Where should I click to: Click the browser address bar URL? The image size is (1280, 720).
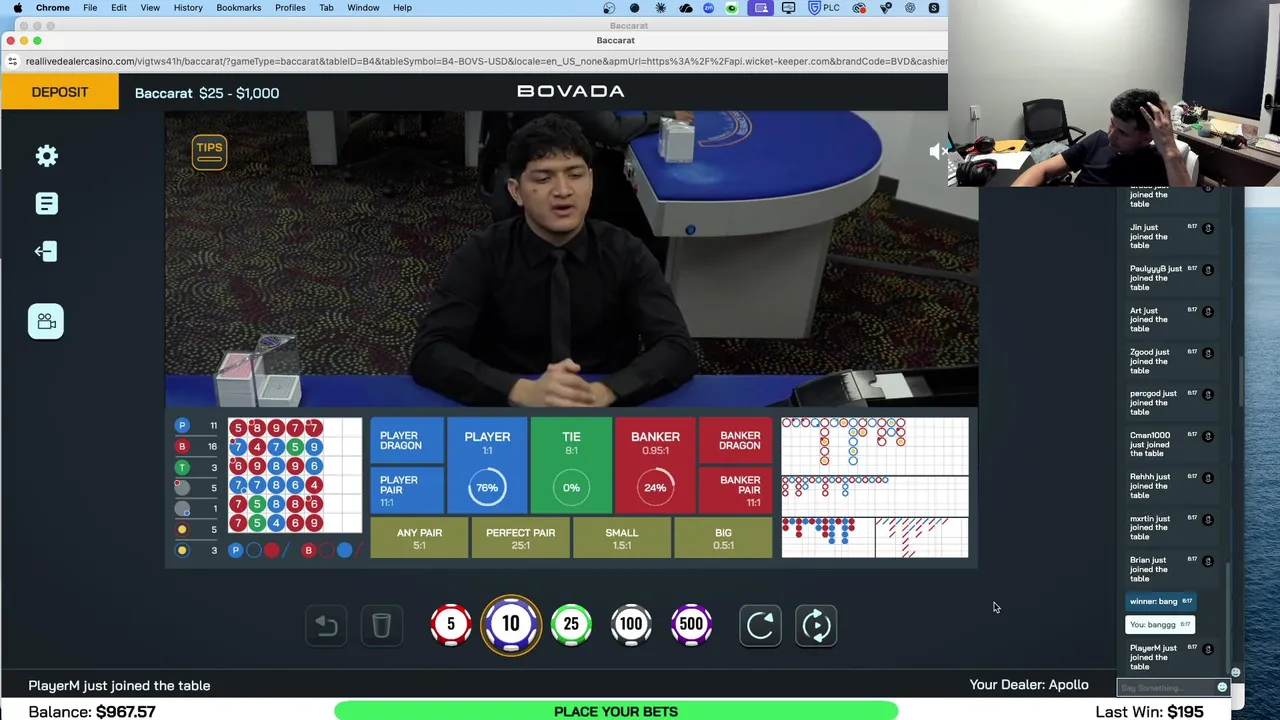[x=486, y=61]
